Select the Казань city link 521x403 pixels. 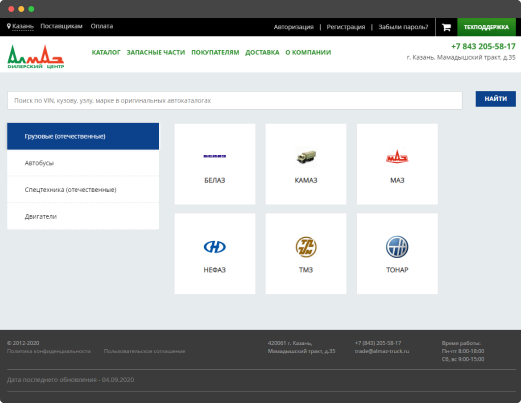23,26
